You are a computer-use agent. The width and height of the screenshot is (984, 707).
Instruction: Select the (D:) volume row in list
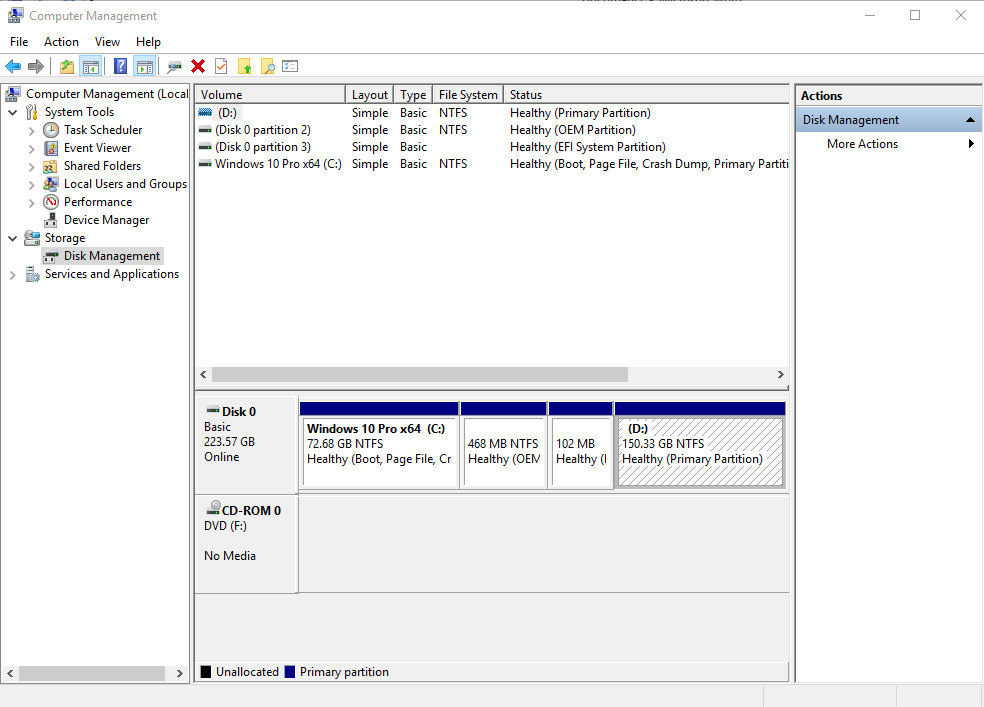click(492, 113)
